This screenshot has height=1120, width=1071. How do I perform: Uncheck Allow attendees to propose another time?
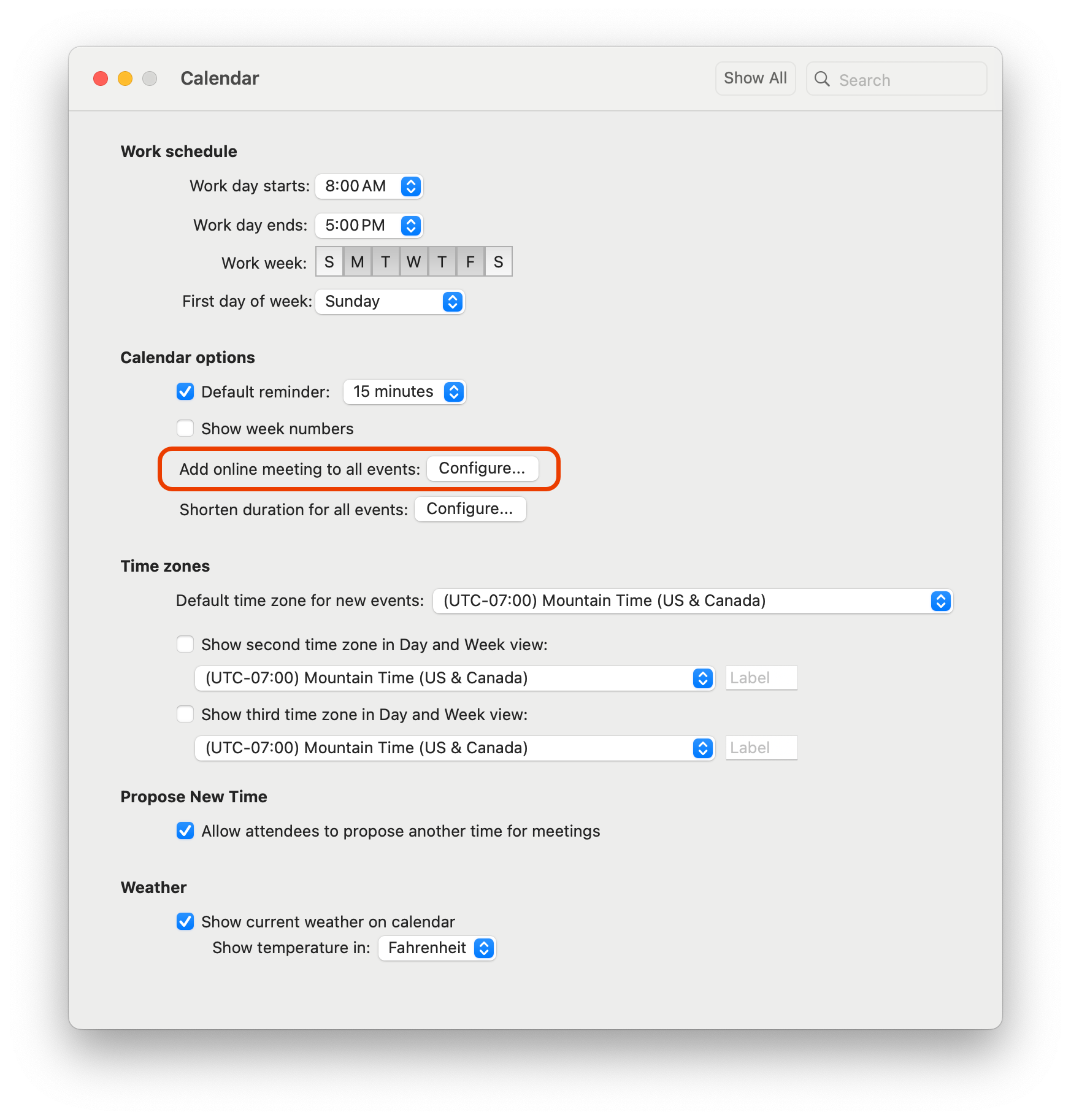[185, 830]
